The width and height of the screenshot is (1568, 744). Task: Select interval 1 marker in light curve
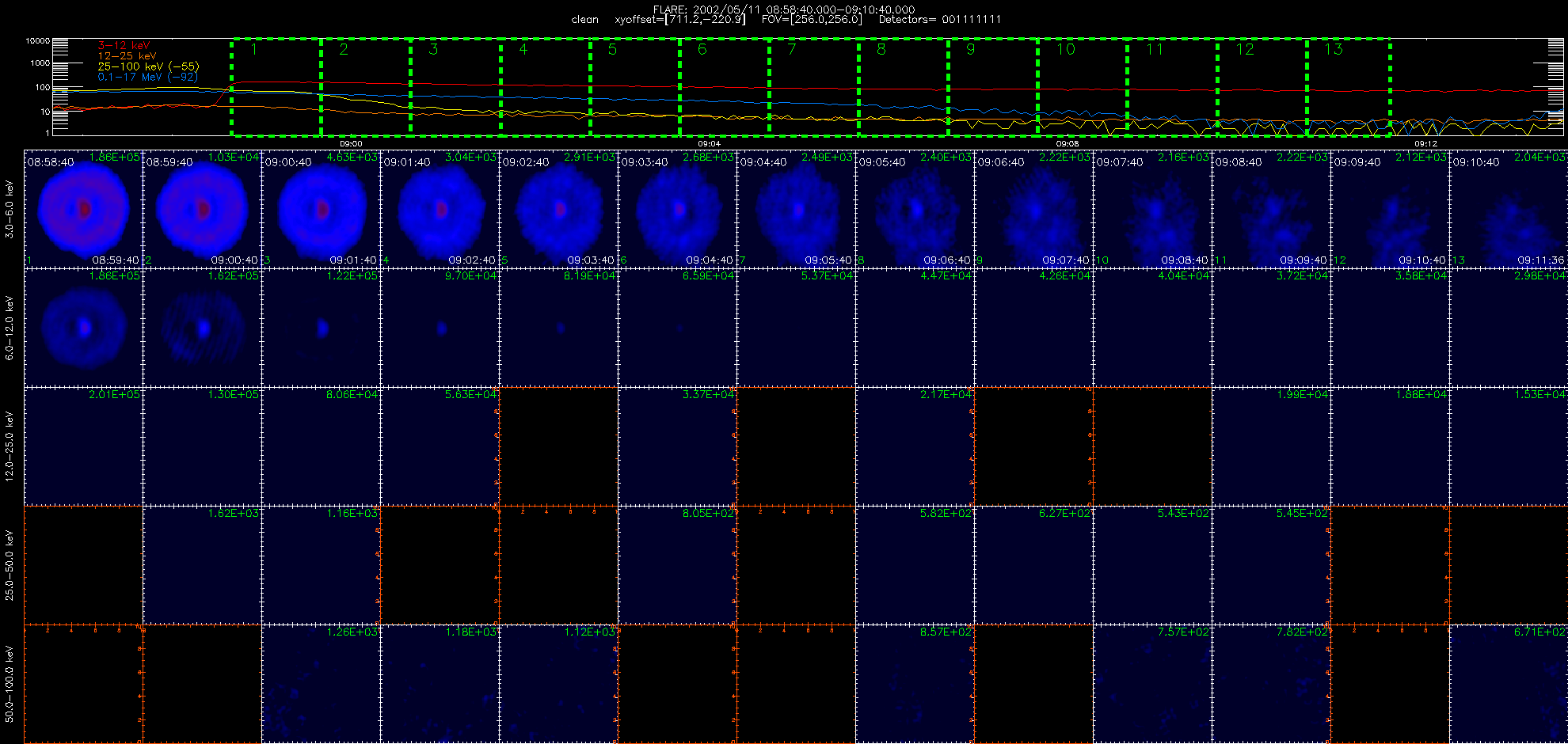[253, 49]
